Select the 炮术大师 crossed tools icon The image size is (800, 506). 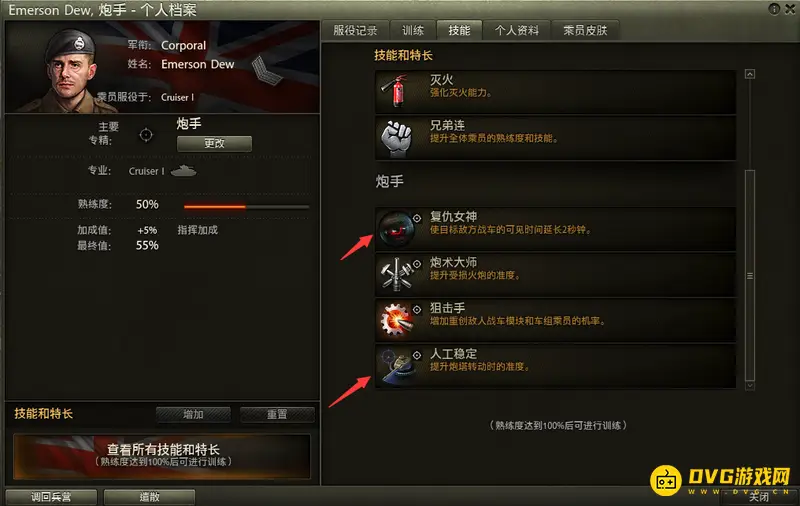click(396, 275)
